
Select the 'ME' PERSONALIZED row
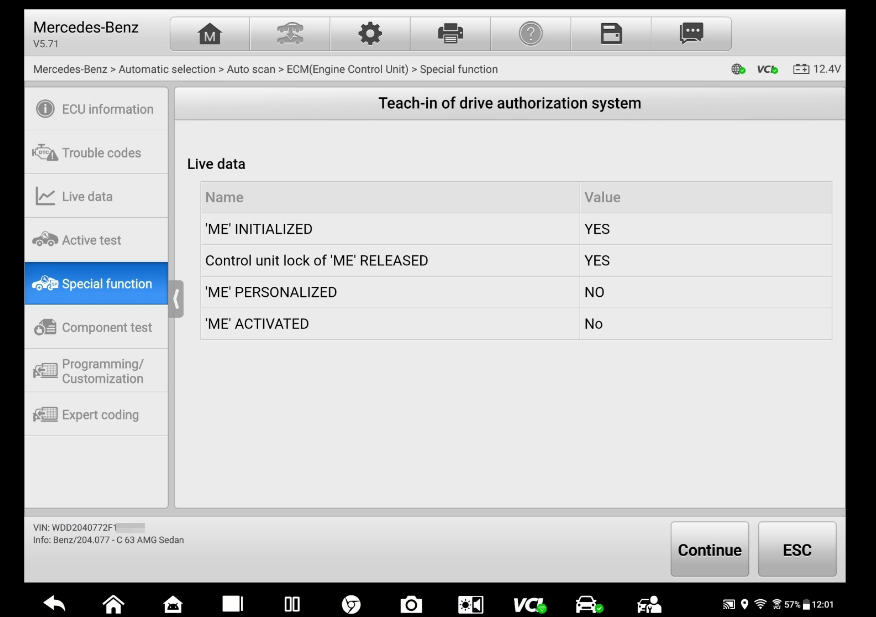tap(516, 292)
